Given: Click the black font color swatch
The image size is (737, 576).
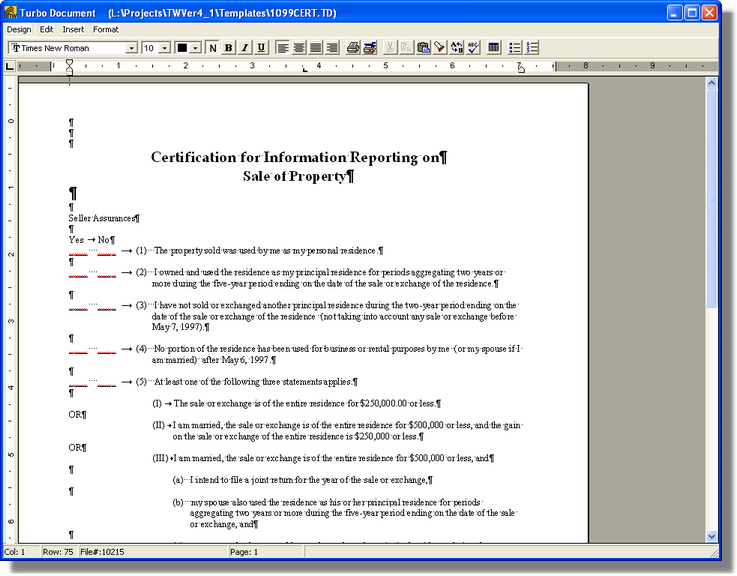Looking at the screenshot, I should pyautogui.click(x=182, y=48).
